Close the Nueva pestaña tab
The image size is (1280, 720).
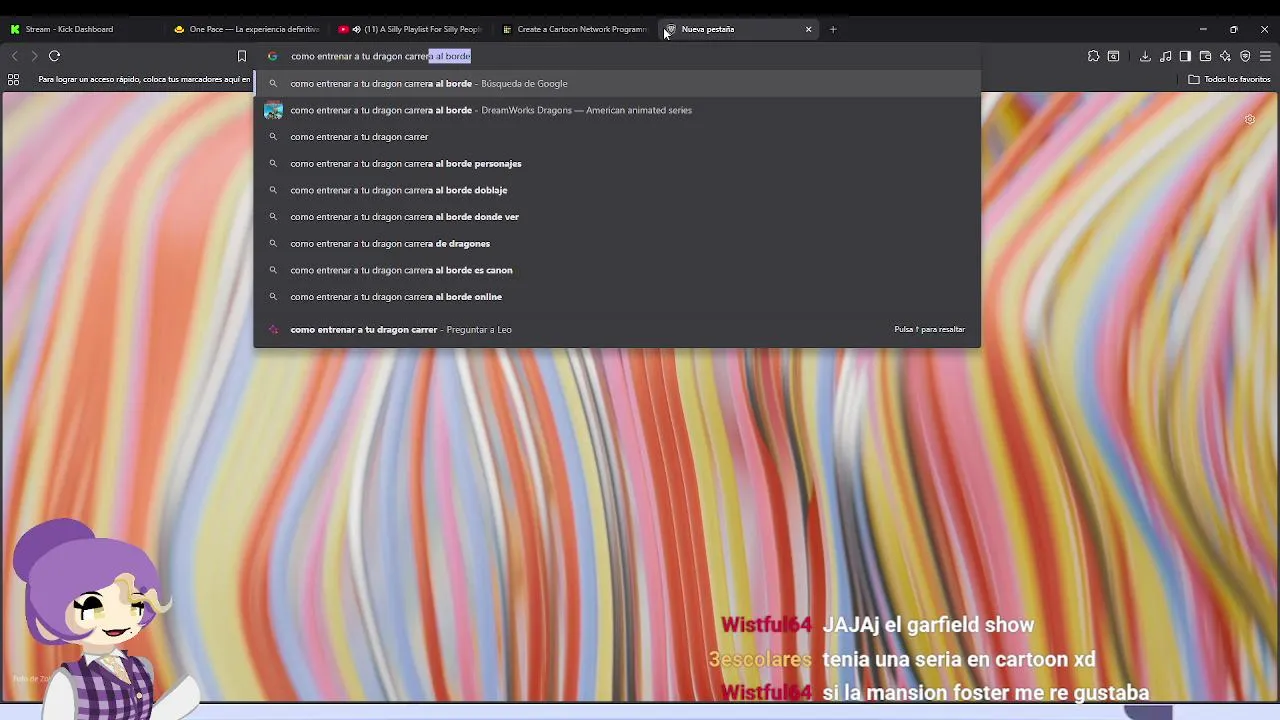click(x=808, y=29)
